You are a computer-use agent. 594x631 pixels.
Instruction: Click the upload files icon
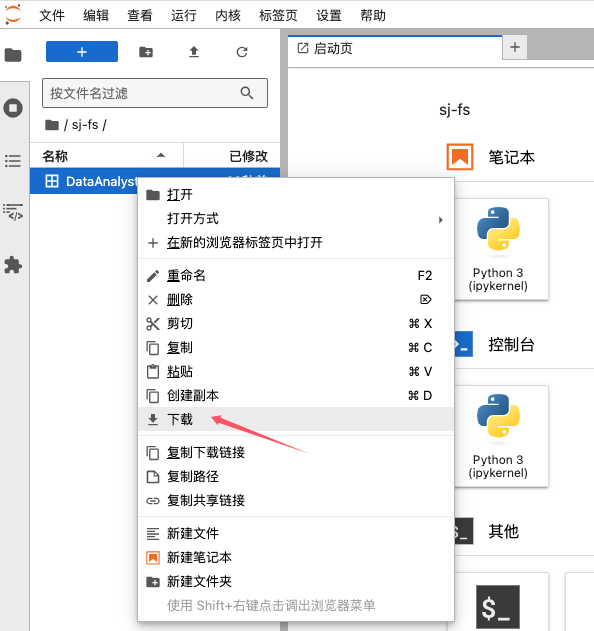(194, 52)
